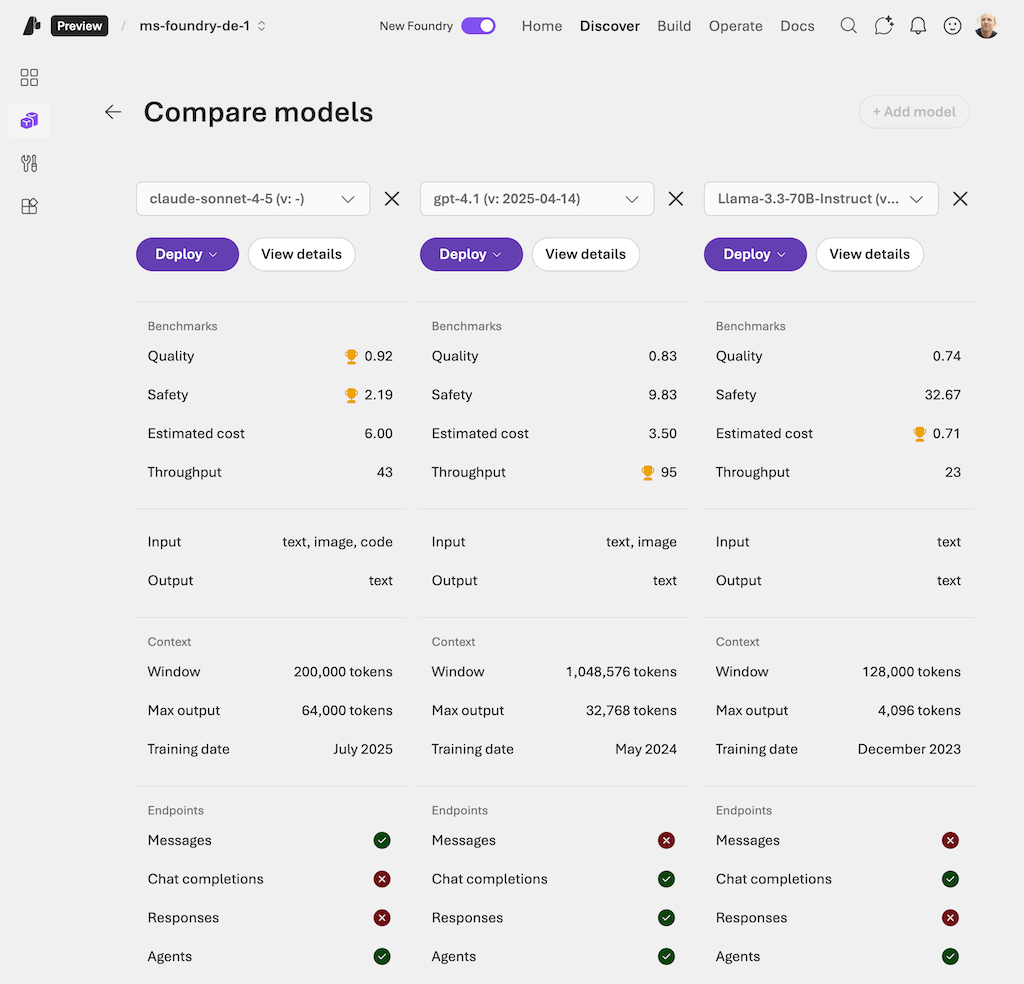Open the user profile avatar
The image size is (1024, 984).
[986, 26]
